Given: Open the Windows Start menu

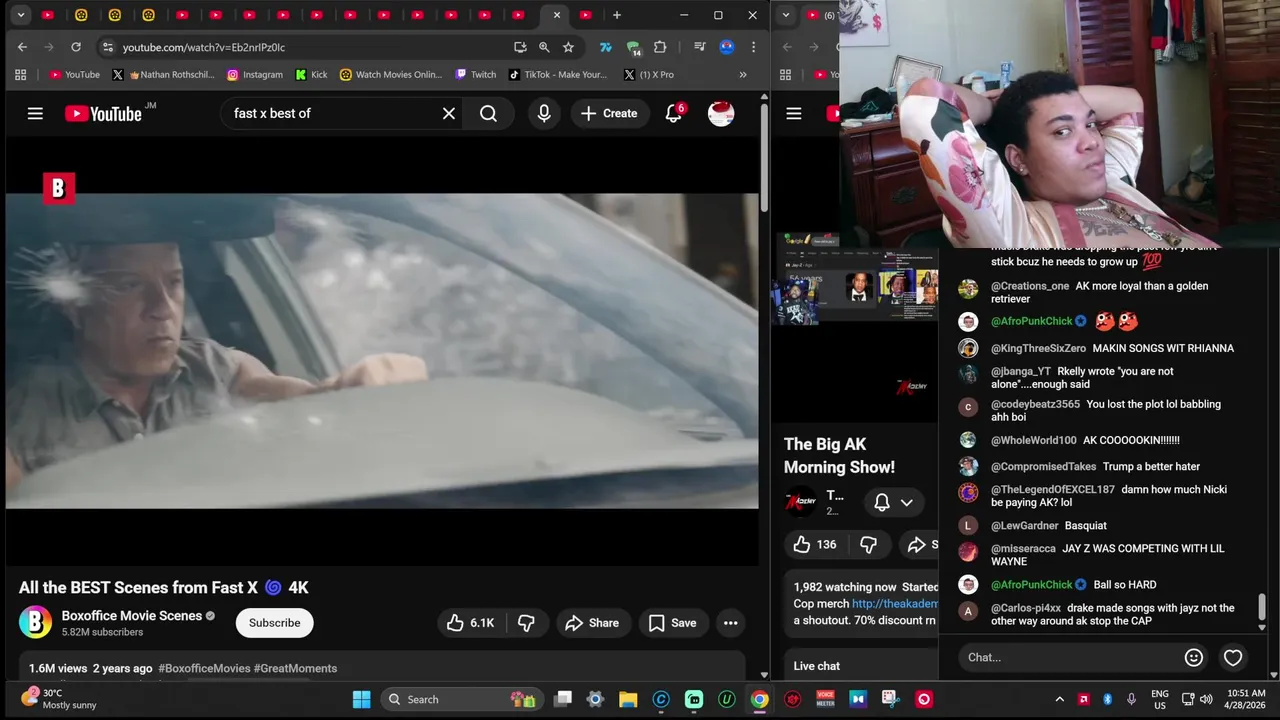Looking at the screenshot, I should pyautogui.click(x=361, y=699).
